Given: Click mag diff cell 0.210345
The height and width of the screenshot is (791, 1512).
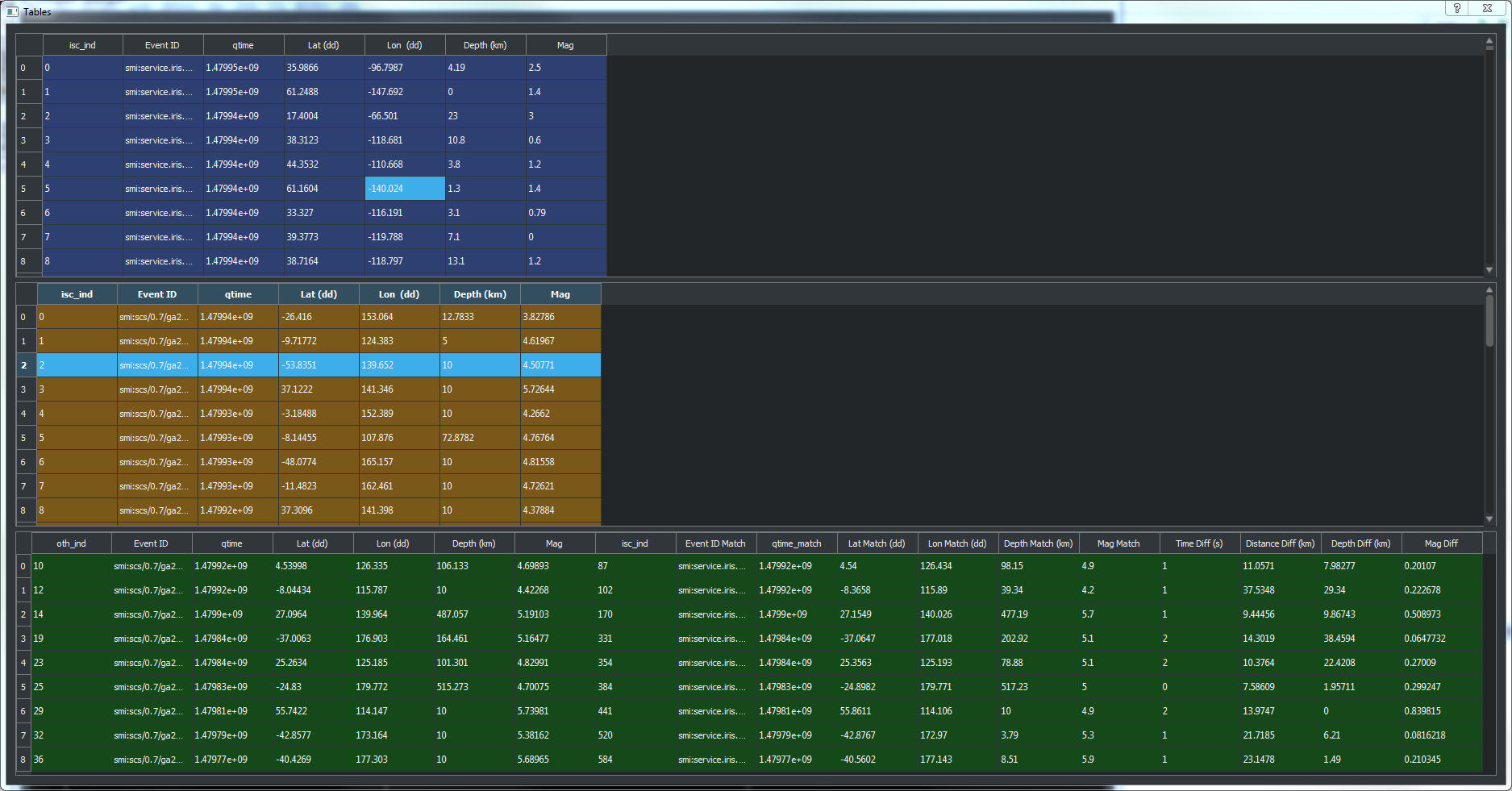Looking at the screenshot, I should pos(1442,760).
